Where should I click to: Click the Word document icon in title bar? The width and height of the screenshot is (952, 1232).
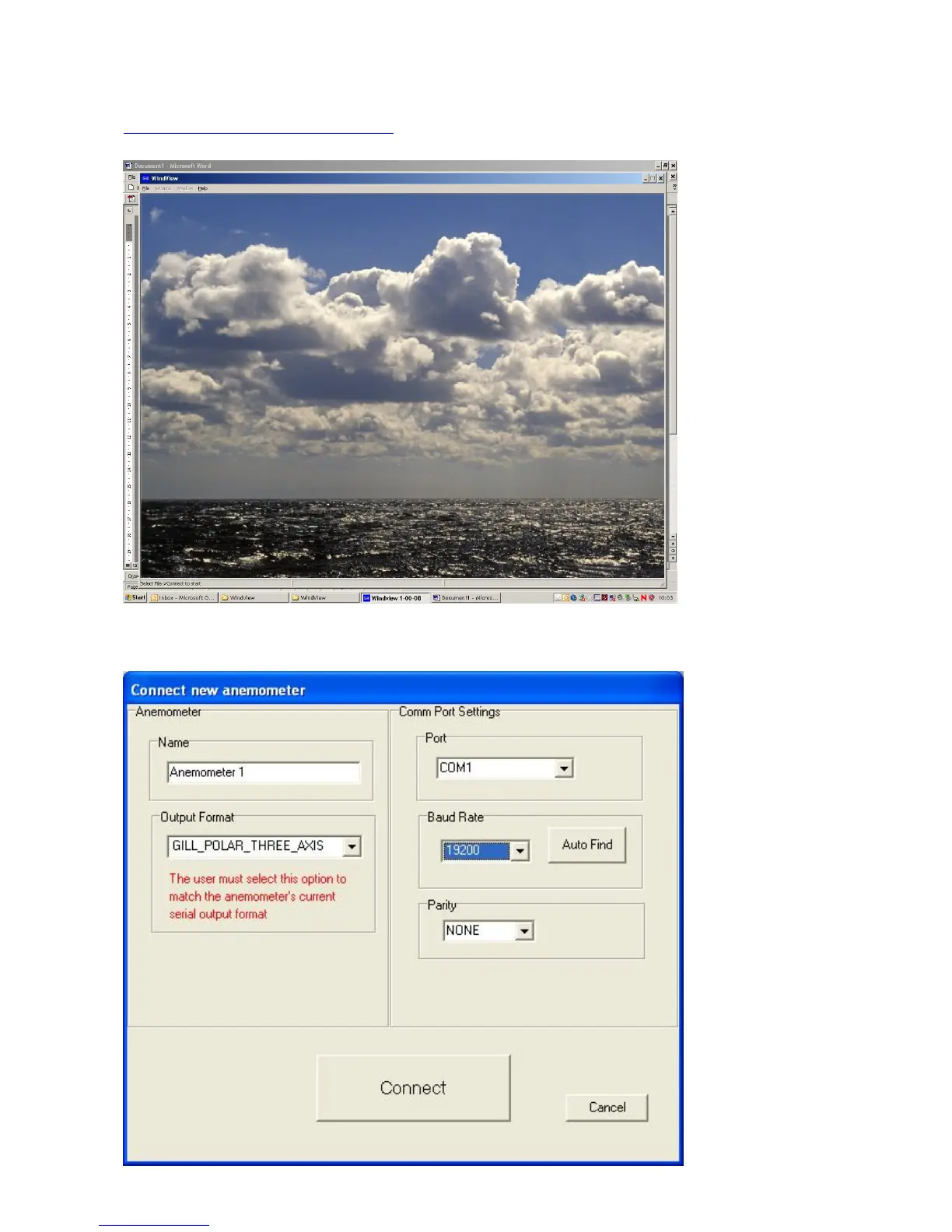[128, 166]
